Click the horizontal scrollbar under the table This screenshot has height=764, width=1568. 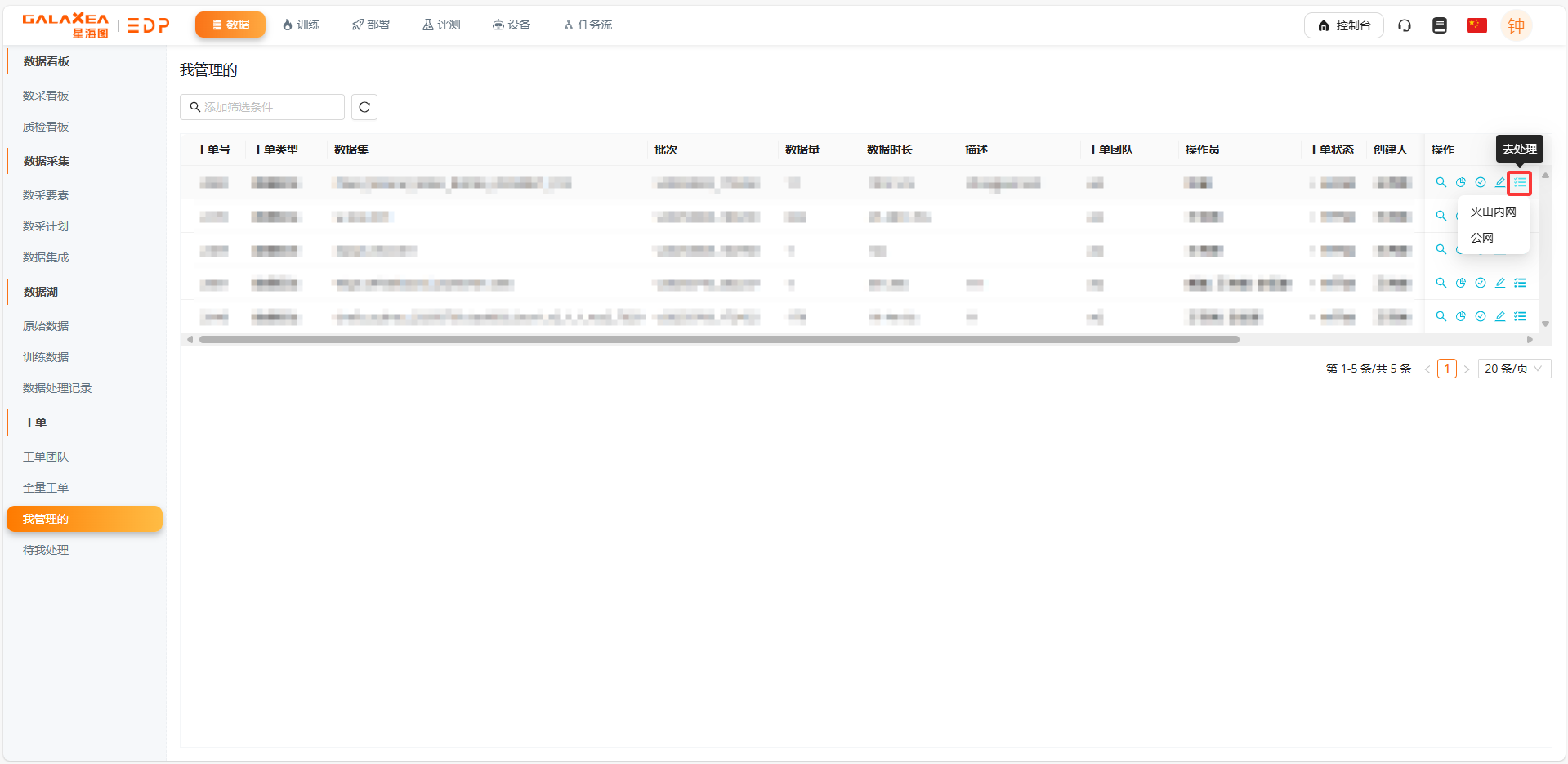pos(719,339)
